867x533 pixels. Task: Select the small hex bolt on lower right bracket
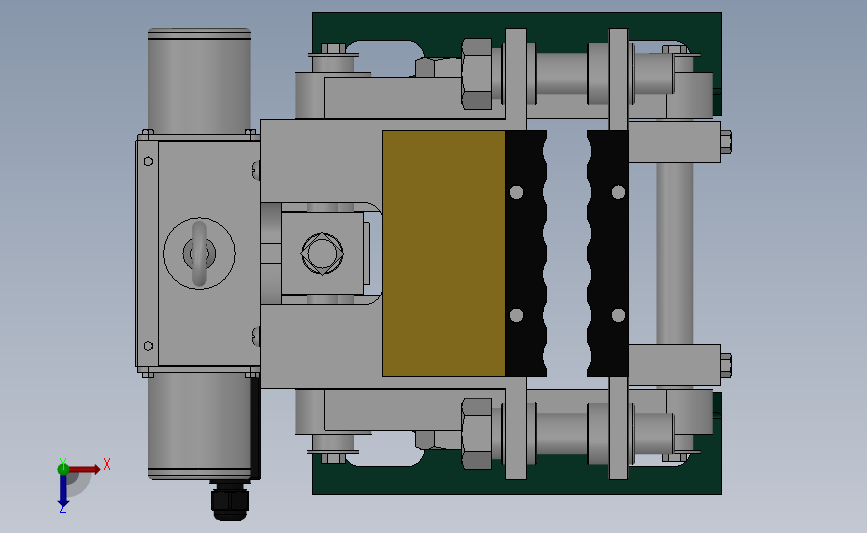[726, 365]
